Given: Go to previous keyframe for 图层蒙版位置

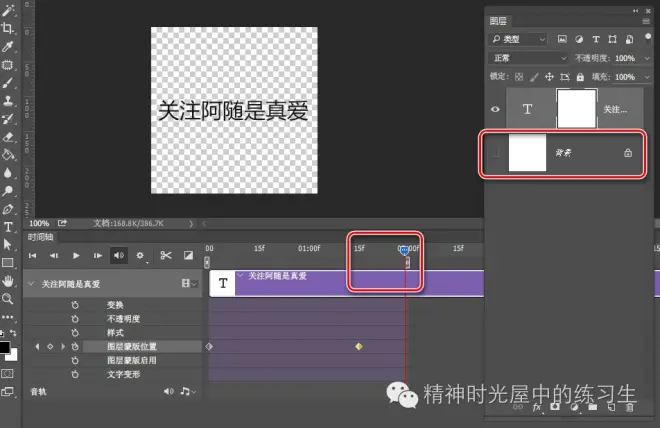Looking at the screenshot, I should pos(37,346).
